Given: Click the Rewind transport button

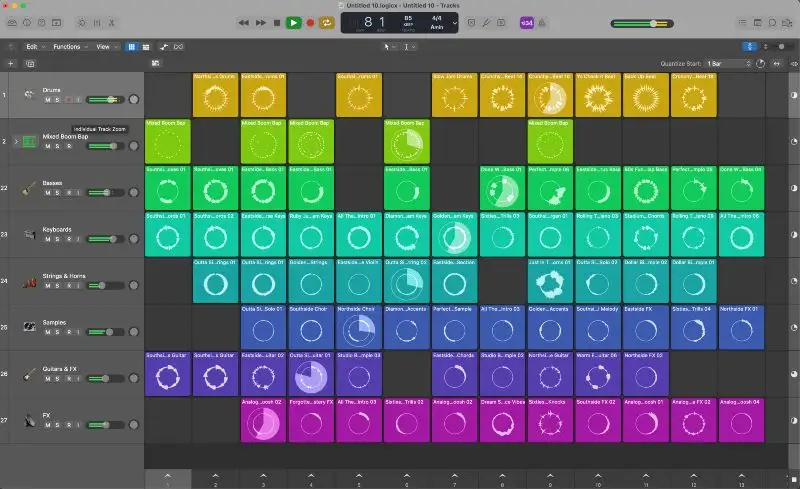Looking at the screenshot, I should coord(245,22).
